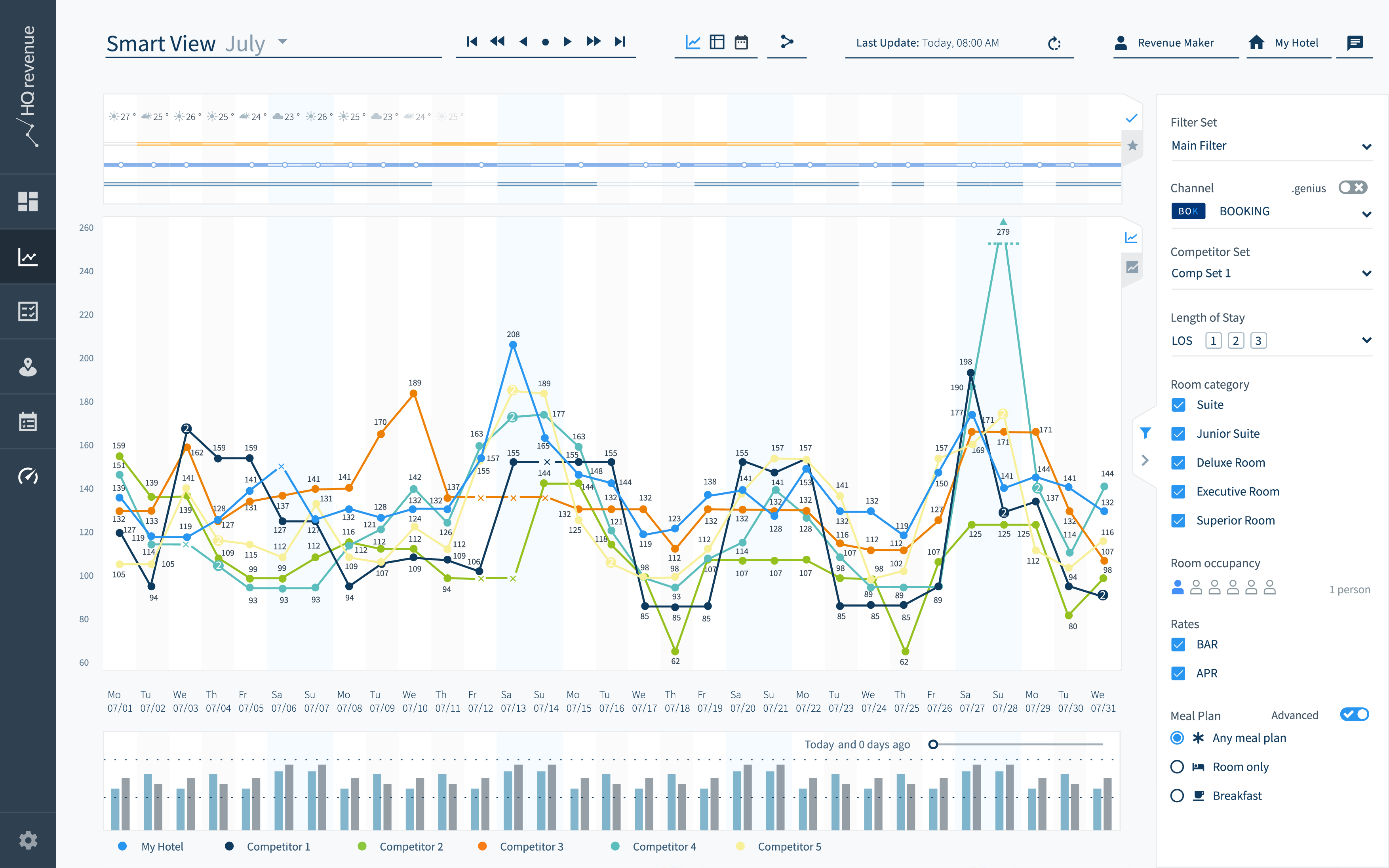Viewport: 1389px width, 868px height.
Task: Click the refresh update icon
Action: coord(1054,43)
